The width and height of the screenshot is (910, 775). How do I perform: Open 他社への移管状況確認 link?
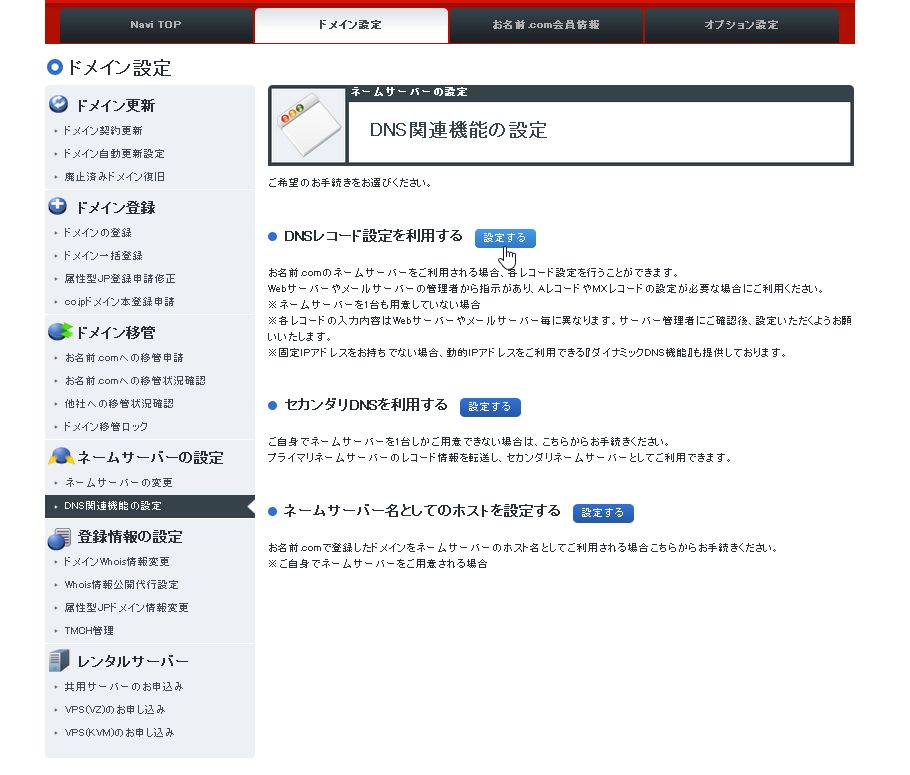pos(119,403)
